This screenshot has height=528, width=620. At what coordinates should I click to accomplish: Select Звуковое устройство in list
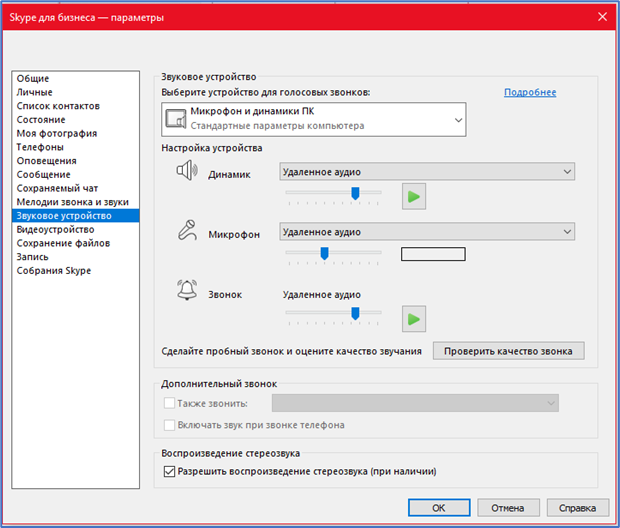point(76,216)
